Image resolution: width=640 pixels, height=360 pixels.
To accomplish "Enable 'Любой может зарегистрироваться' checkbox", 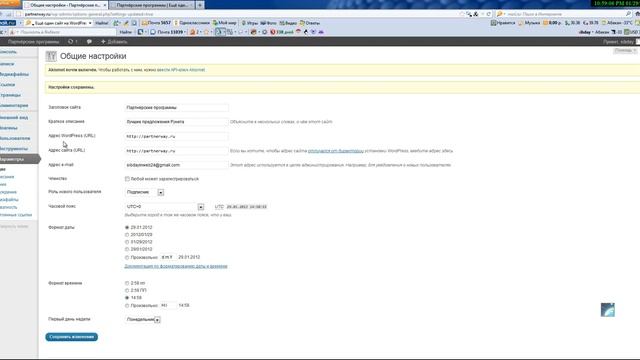I will [x=127, y=179].
